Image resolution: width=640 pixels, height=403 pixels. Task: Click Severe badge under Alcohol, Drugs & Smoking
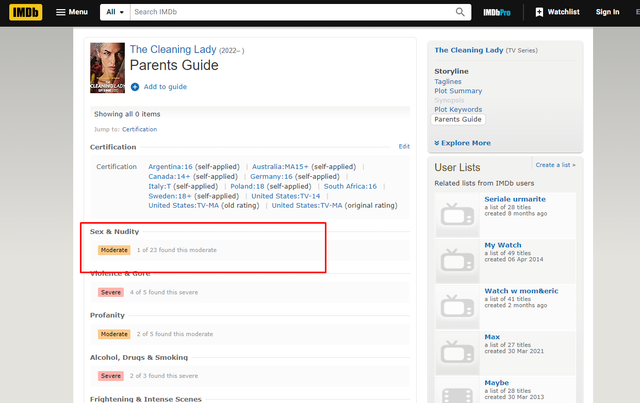point(111,376)
